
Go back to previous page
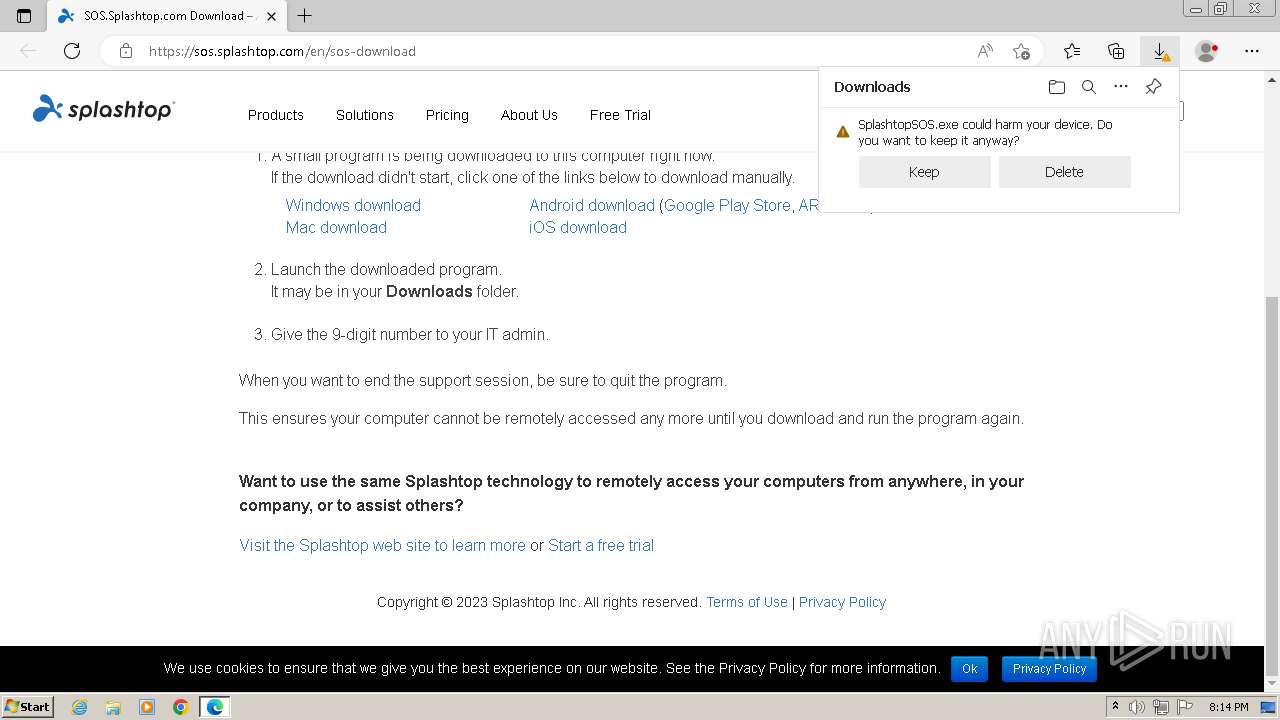pos(28,51)
